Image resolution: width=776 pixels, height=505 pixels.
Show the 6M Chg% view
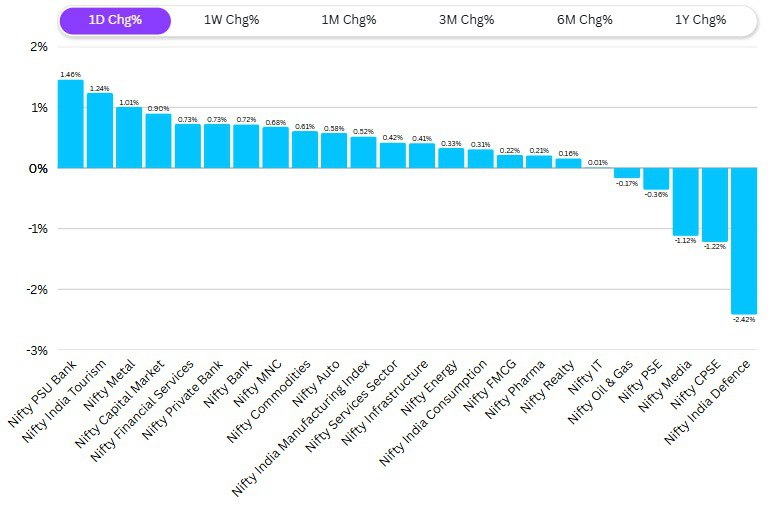583,20
